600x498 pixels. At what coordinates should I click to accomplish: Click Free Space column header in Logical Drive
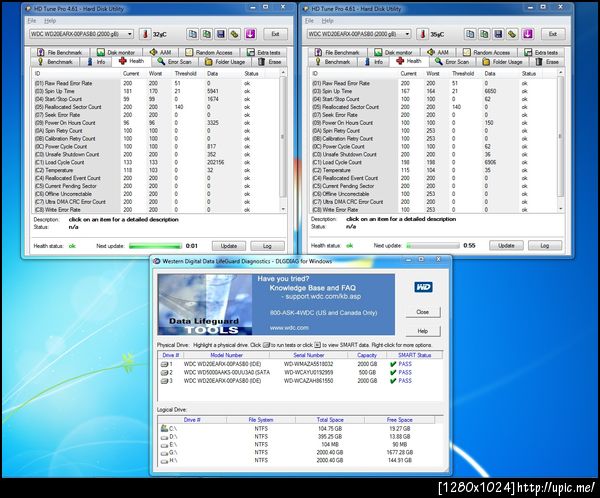click(x=399, y=420)
